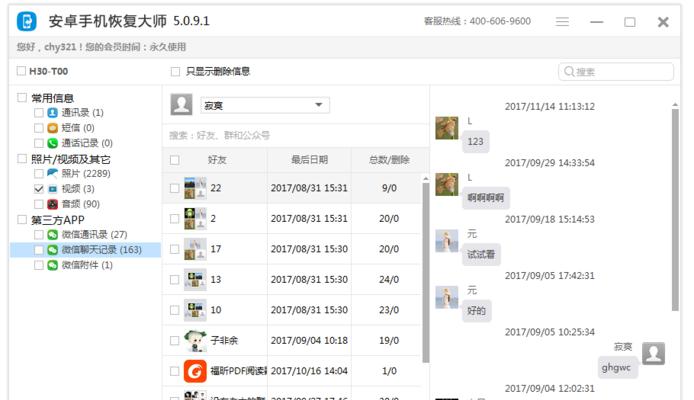Click the 好的 message bubble
The width and height of the screenshot is (694, 400).
tap(476, 311)
